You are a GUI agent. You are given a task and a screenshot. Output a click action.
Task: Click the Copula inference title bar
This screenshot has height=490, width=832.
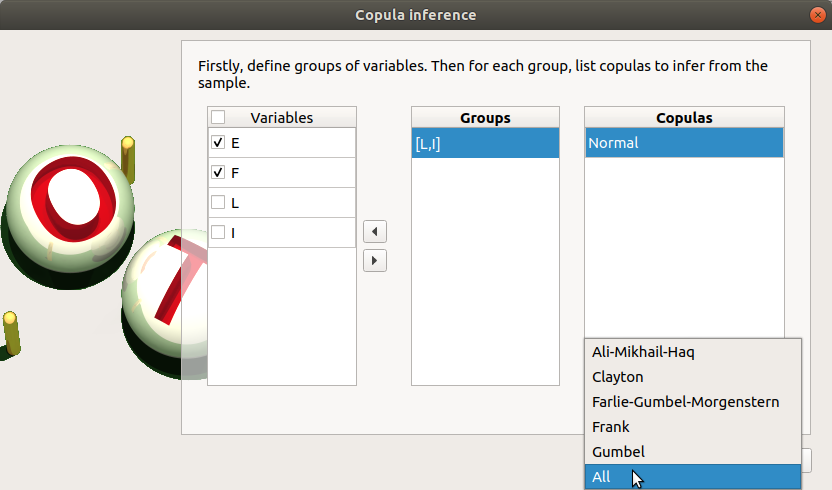coord(416,15)
